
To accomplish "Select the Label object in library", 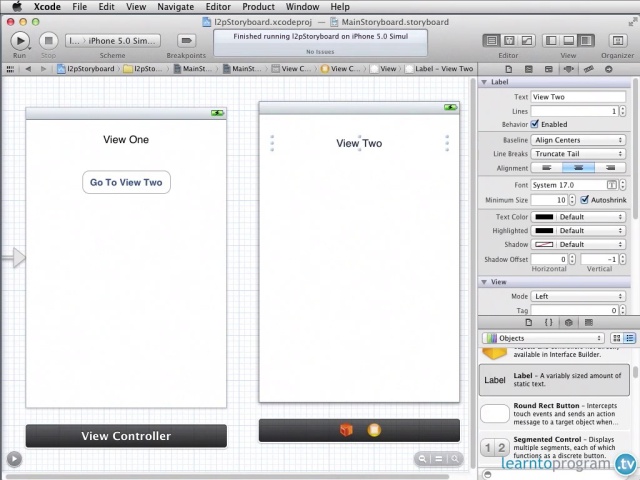I will [554, 380].
